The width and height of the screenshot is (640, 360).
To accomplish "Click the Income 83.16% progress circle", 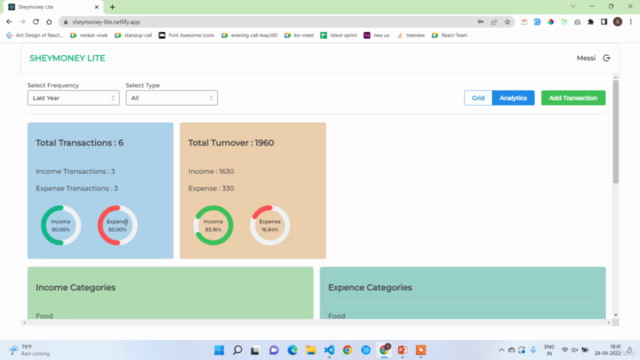I will [213, 225].
